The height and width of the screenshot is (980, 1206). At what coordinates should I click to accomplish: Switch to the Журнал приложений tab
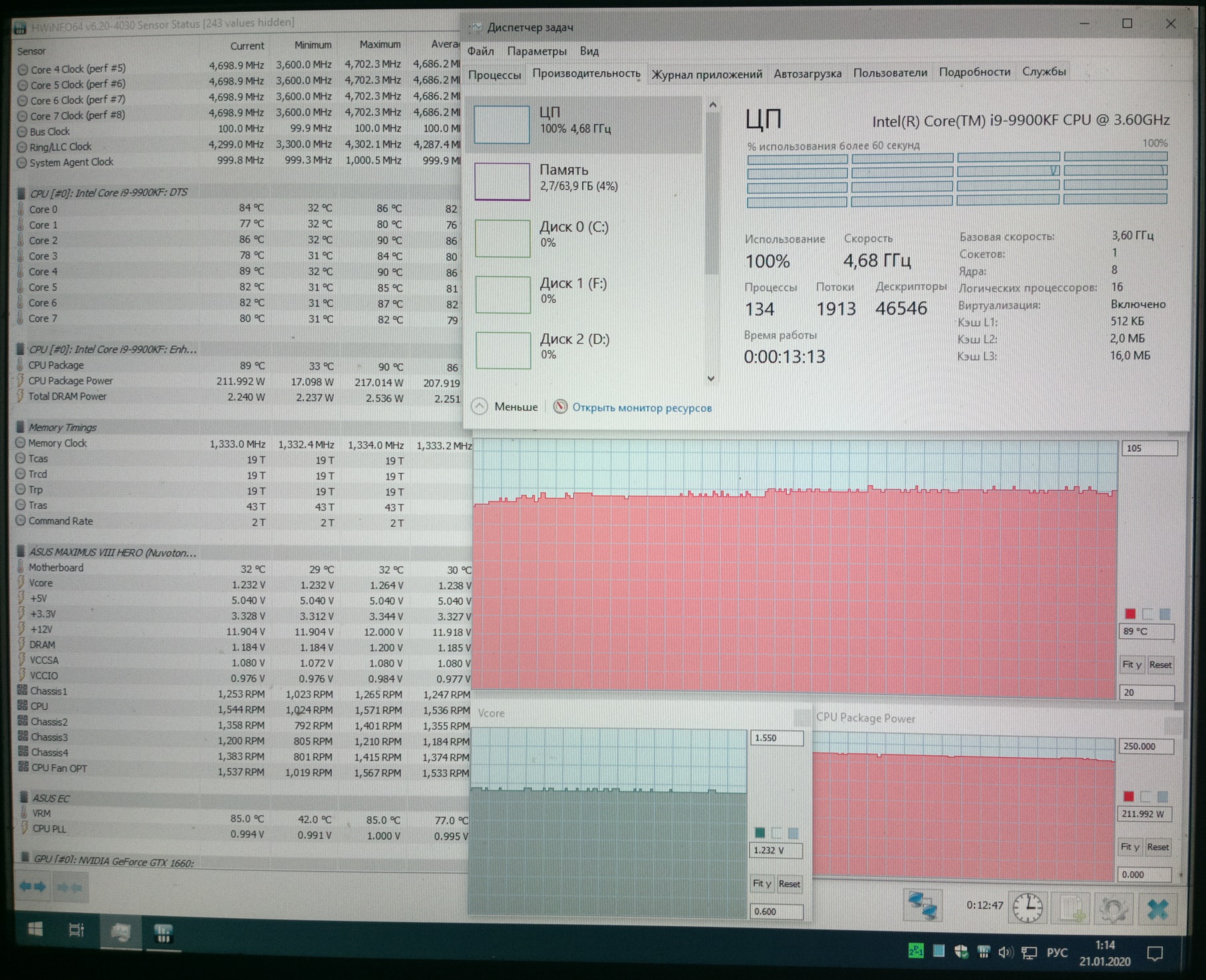tap(706, 74)
